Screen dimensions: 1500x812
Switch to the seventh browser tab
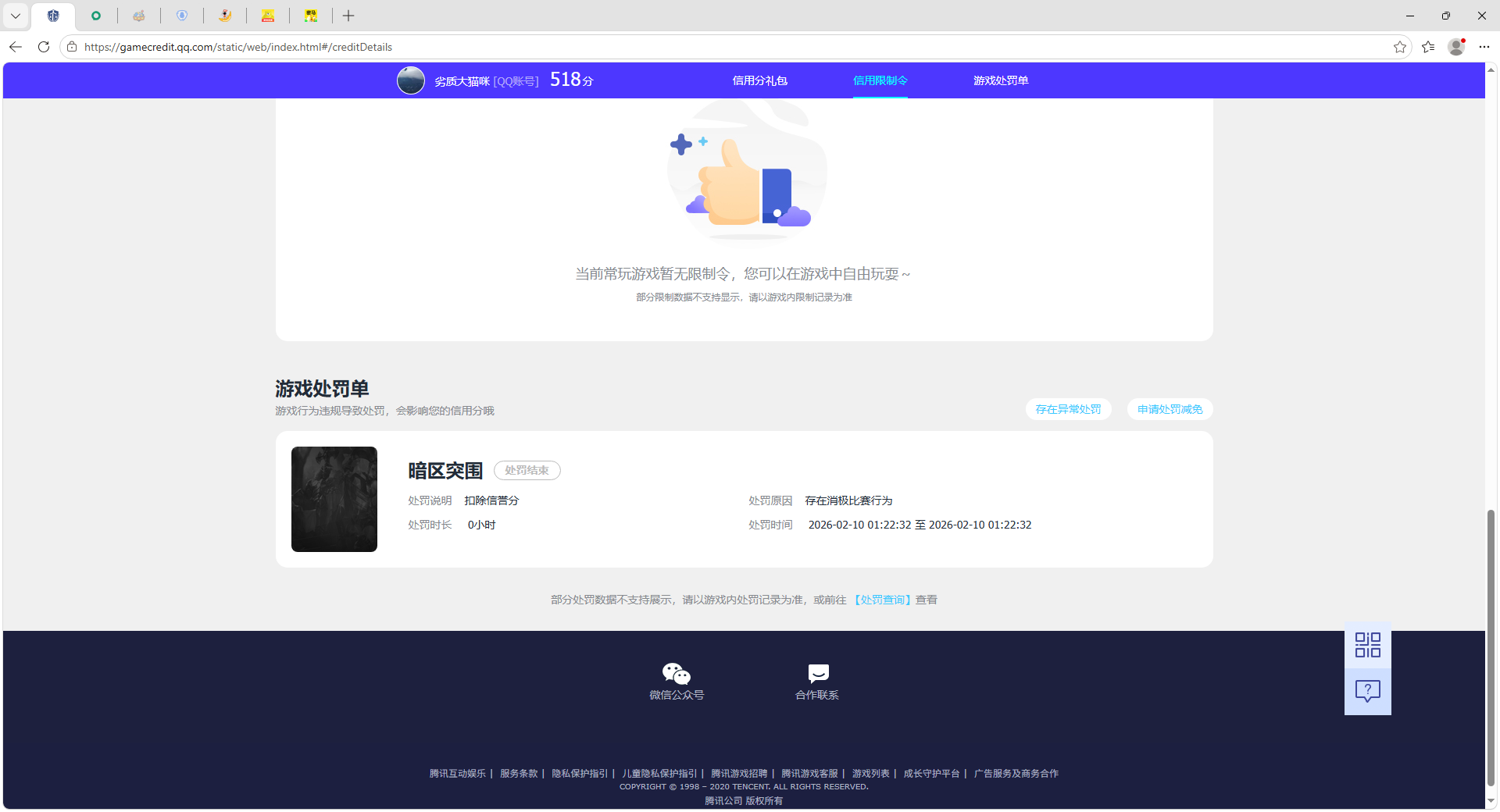coord(311,16)
